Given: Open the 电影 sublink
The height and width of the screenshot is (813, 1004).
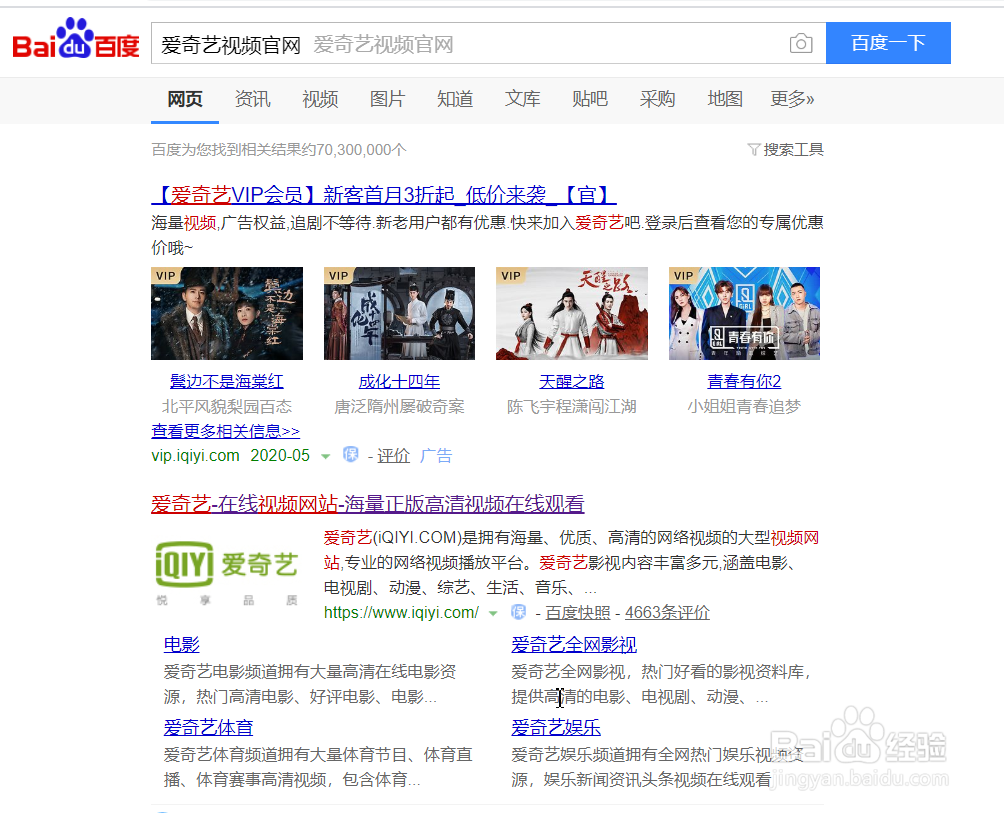Looking at the screenshot, I should tap(182, 645).
